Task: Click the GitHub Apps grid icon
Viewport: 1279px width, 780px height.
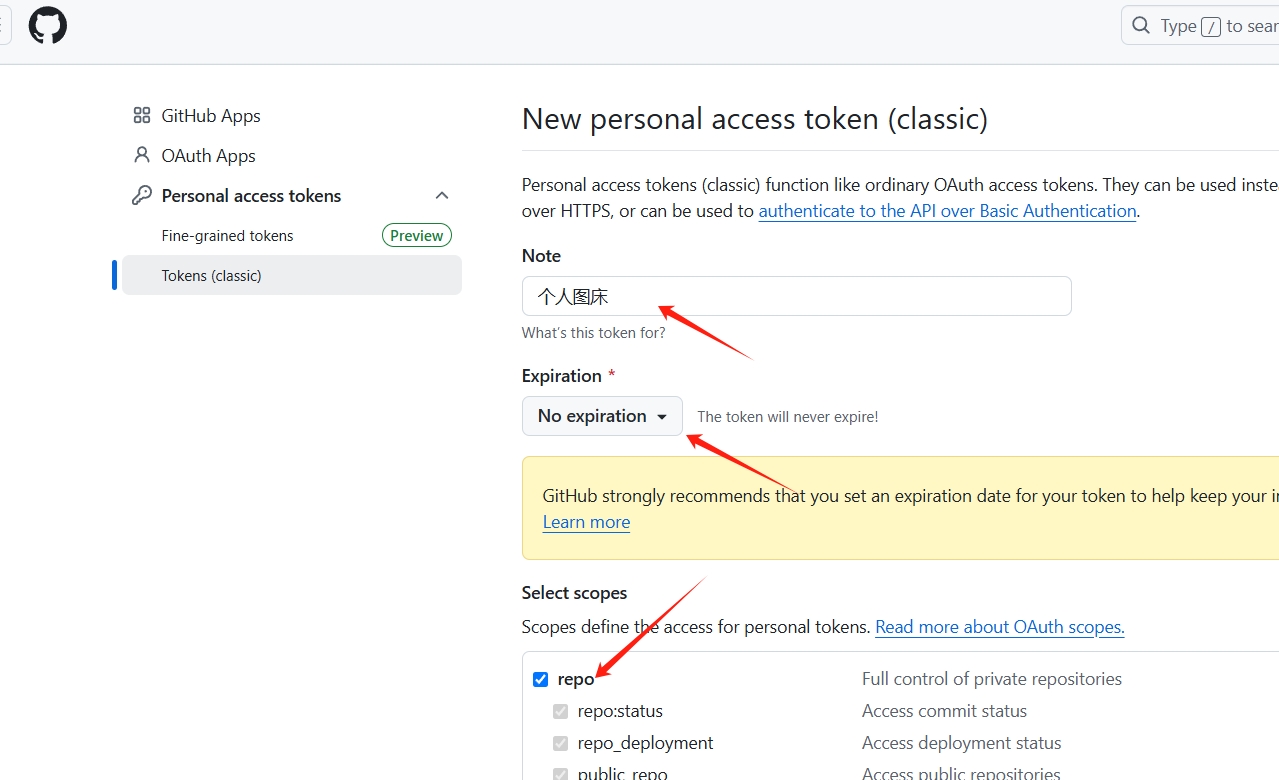Action: tap(142, 116)
